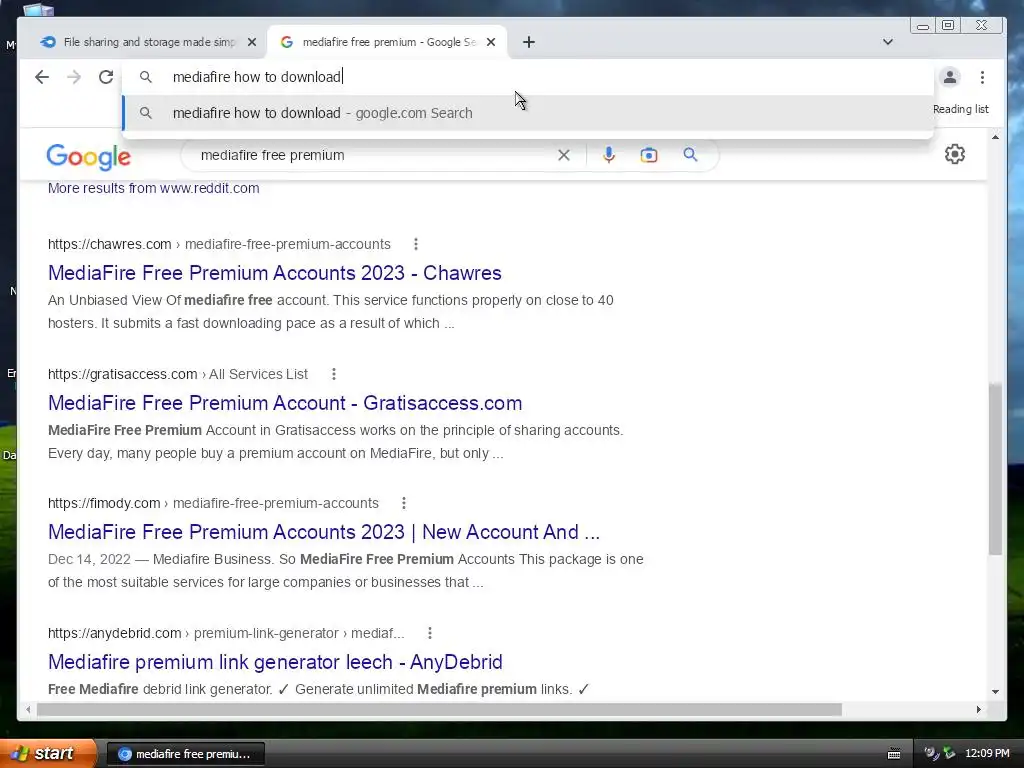This screenshot has width=1024, height=768.
Task: Click the https://fimody.com breadcrumb URL
Action: 104,503
